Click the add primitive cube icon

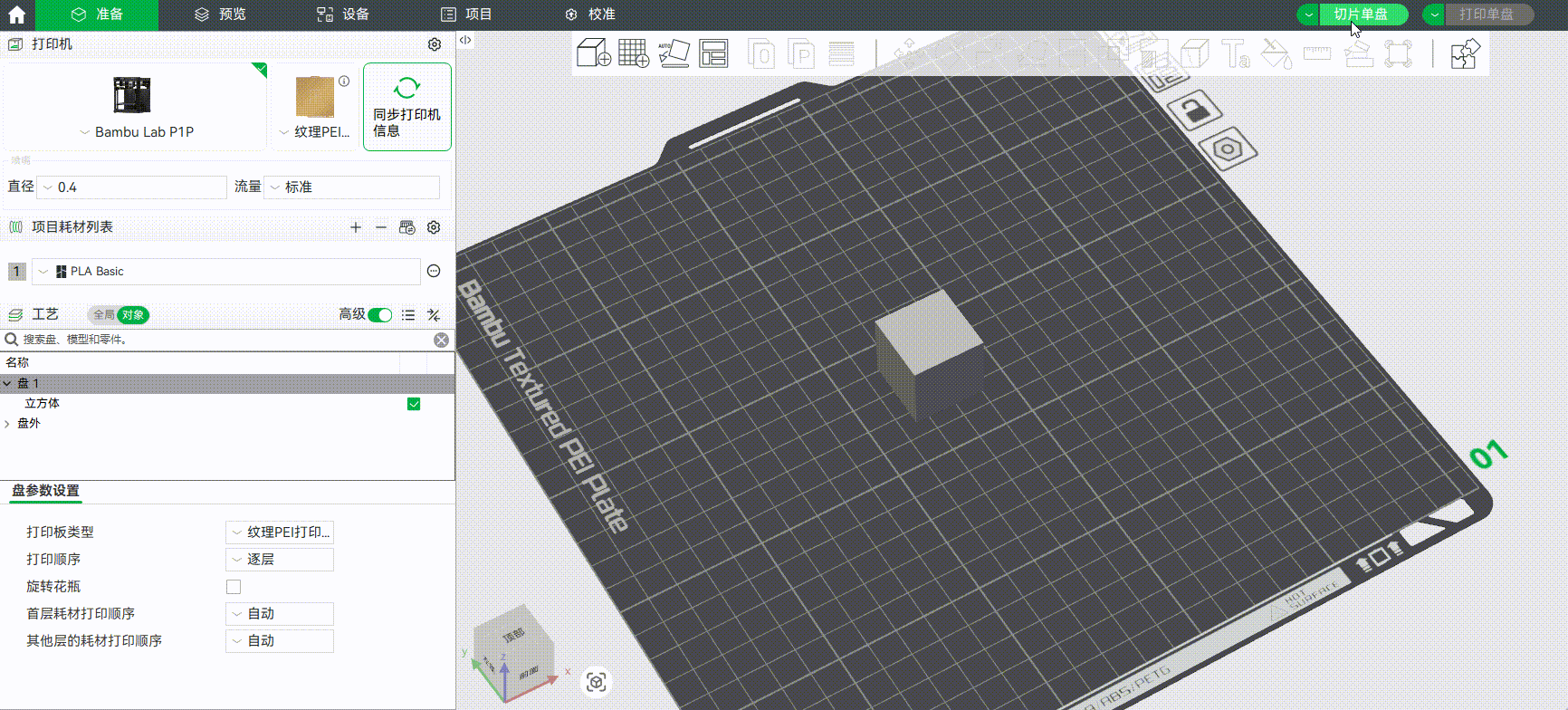click(594, 53)
